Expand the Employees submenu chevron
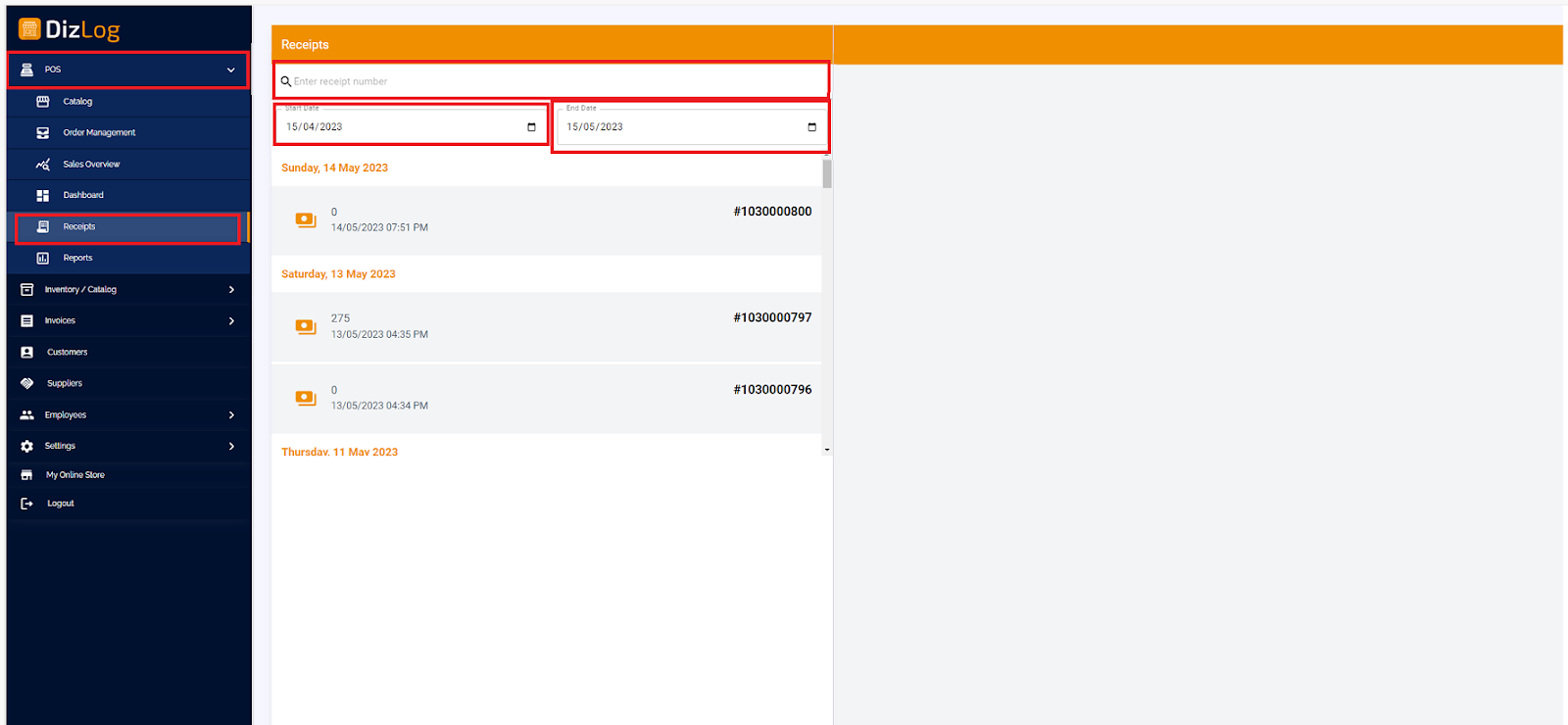 coord(231,415)
